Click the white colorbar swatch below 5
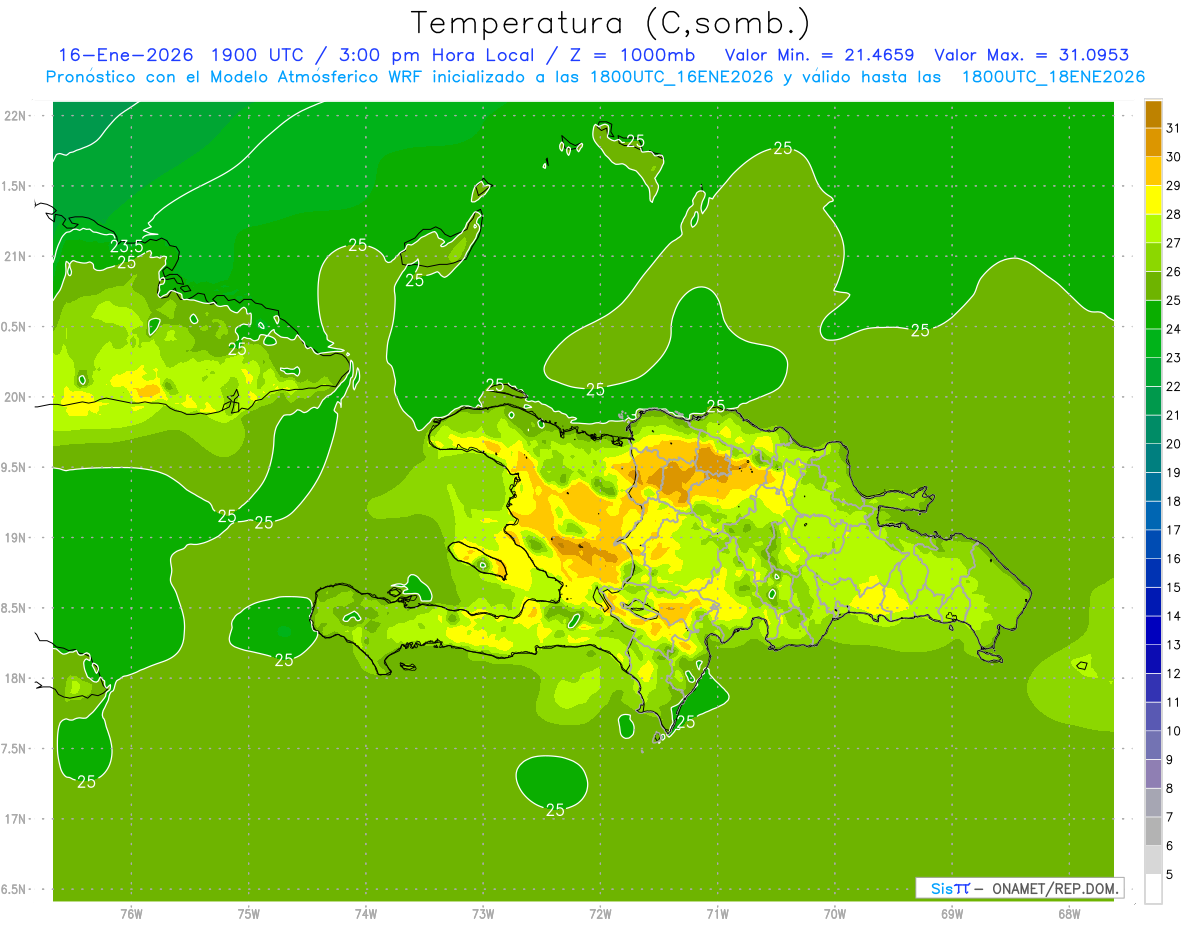The height and width of the screenshot is (927, 1200). (1153, 889)
